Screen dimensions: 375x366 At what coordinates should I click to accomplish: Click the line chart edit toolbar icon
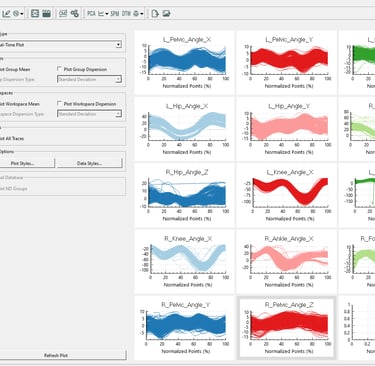pyautogui.click(x=6, y=14)
